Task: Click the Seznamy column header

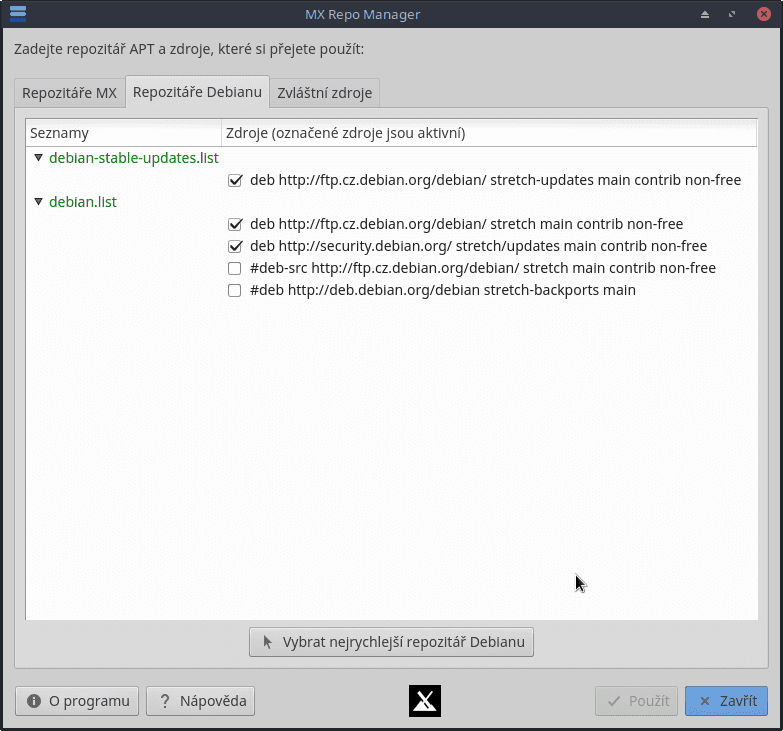Action: click(123, 133)
